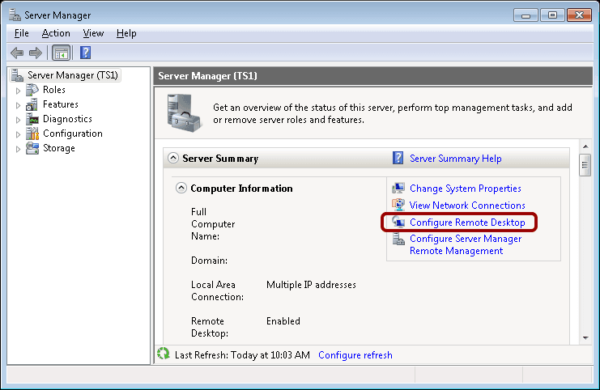Click the Server Manager (TS1) pane header

[x=373, y=76]
